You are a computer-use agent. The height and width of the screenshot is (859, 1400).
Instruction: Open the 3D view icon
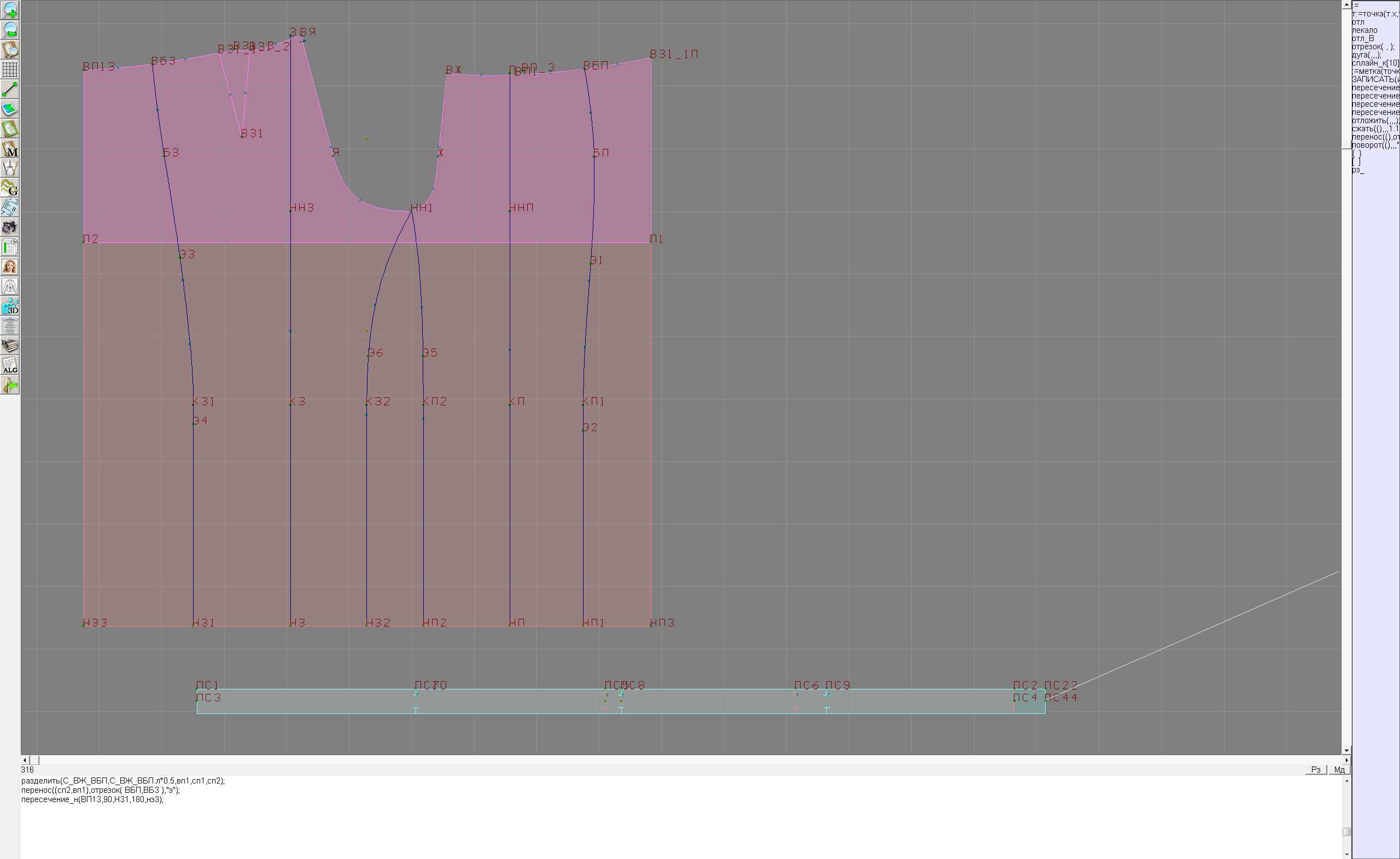10,306
